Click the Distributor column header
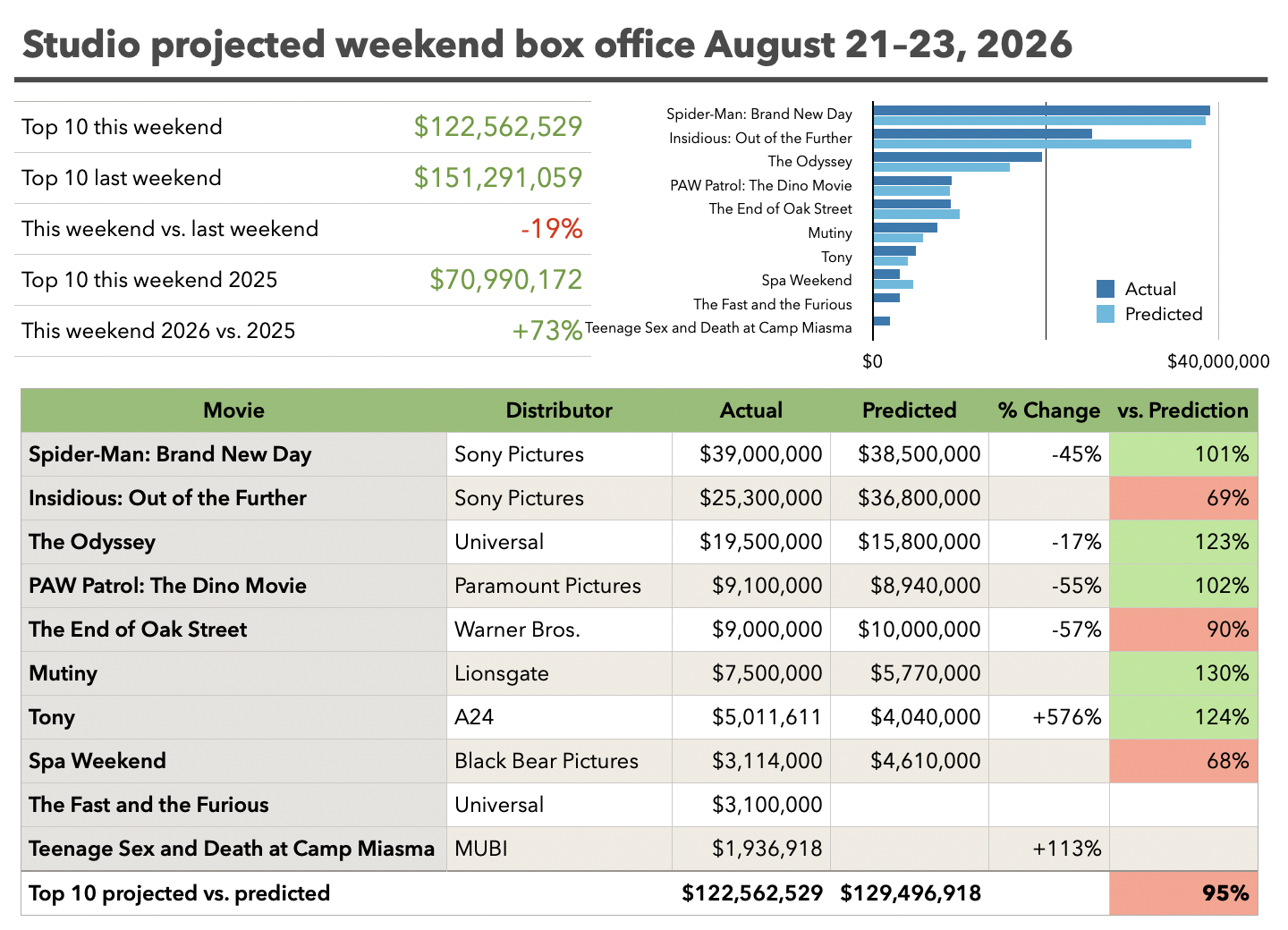The height and width of the screenshot is (930, 1288). (x=559, y=410)
